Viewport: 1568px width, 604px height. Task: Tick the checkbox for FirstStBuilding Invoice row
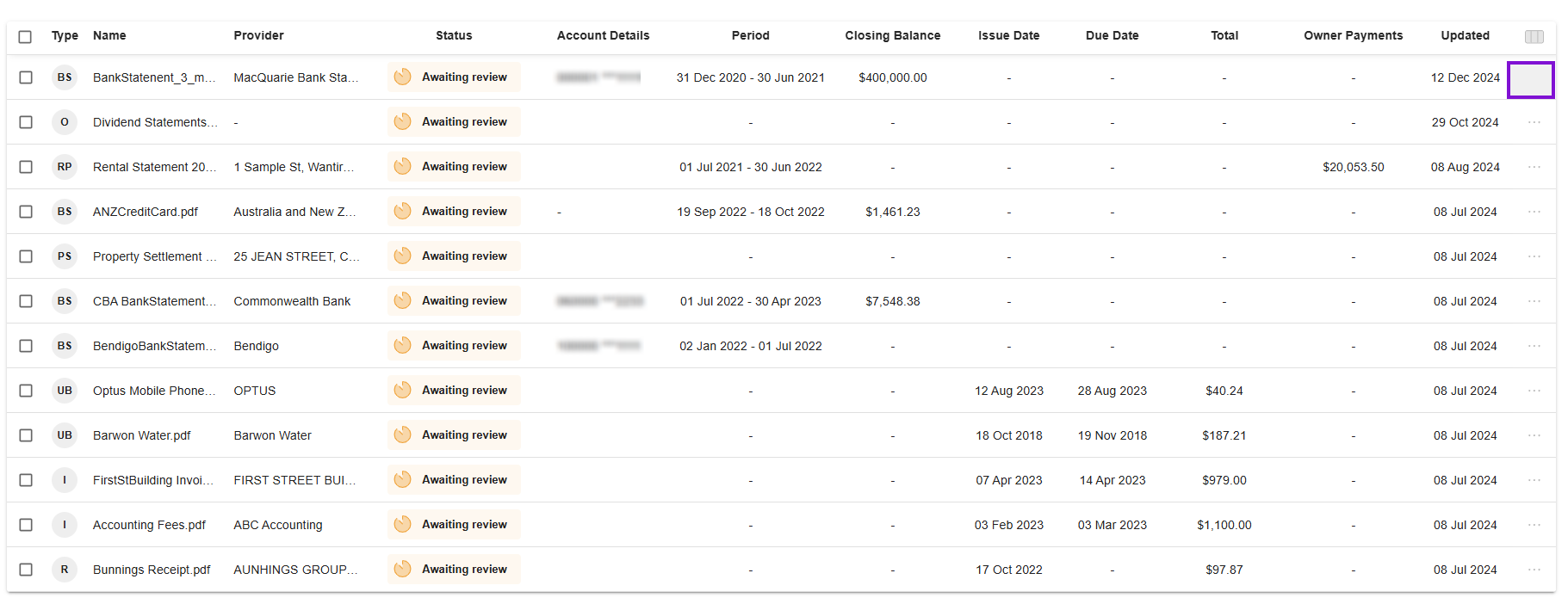click(26, 480)
